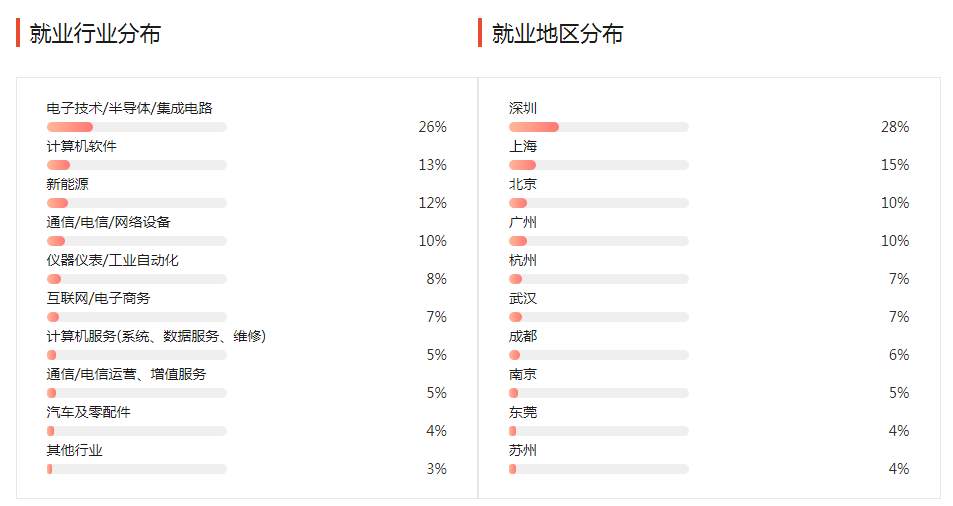The height and width of the screenshot is (506, 953).
Task: Click the 深圳 region progress bar
Action: tap(599, 127)
